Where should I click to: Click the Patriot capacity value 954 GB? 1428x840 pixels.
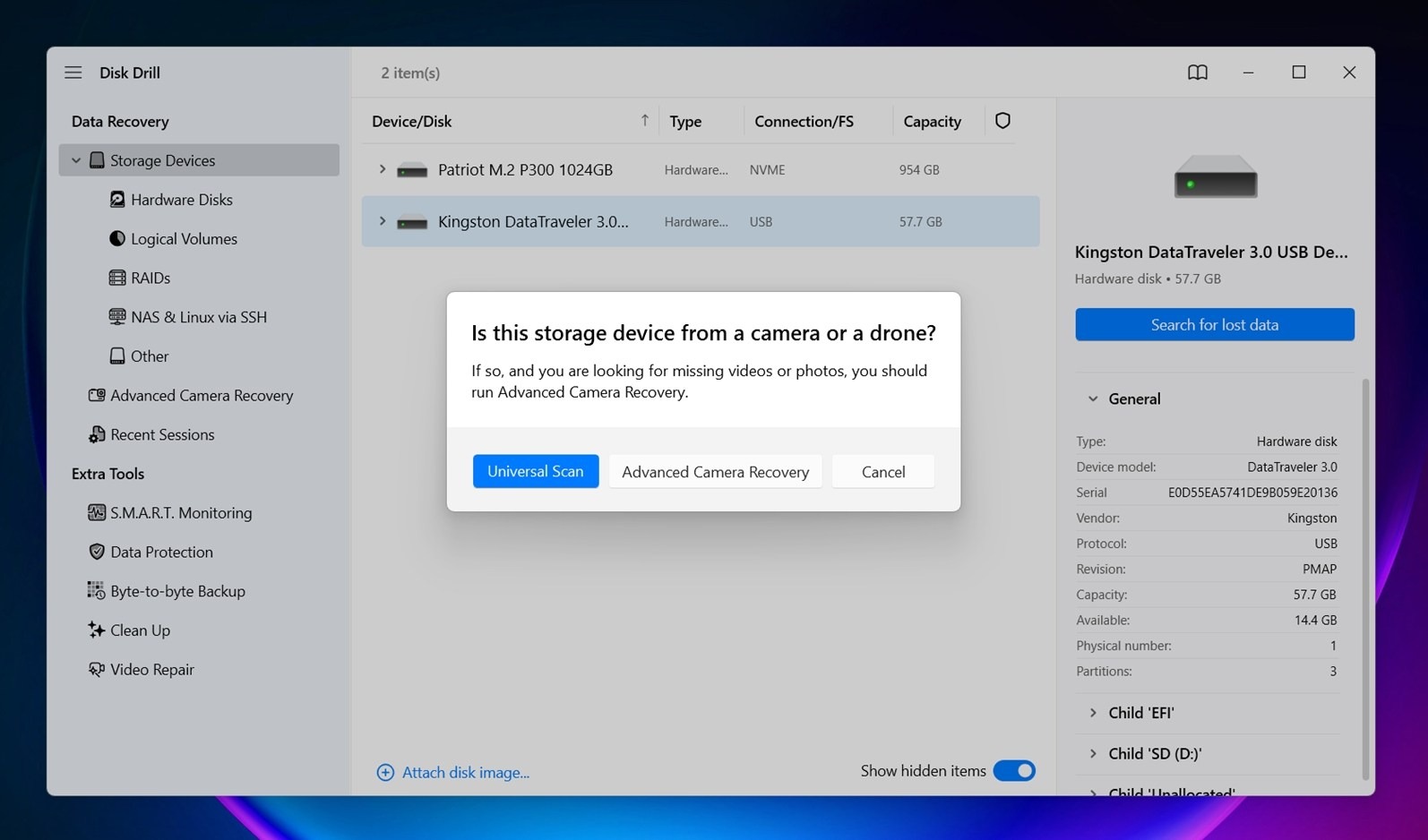point(919,170)
